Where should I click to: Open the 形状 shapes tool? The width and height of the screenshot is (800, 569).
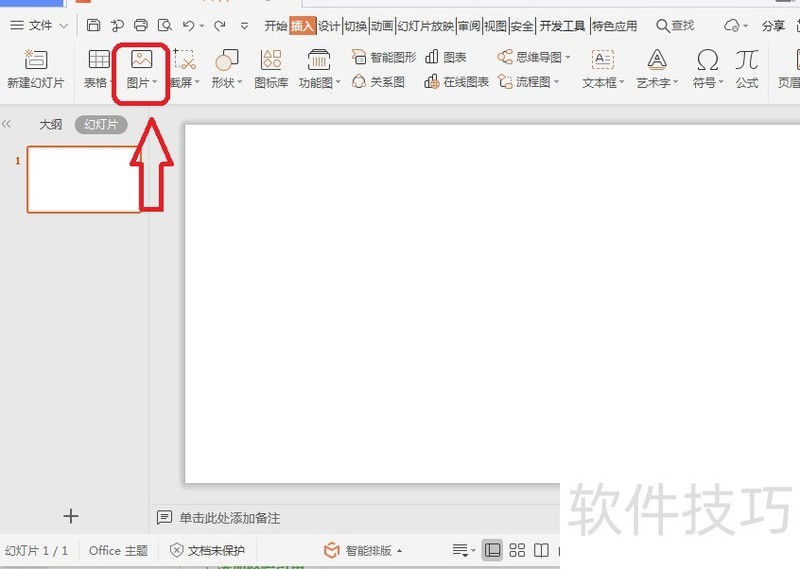tap(227, 69)
